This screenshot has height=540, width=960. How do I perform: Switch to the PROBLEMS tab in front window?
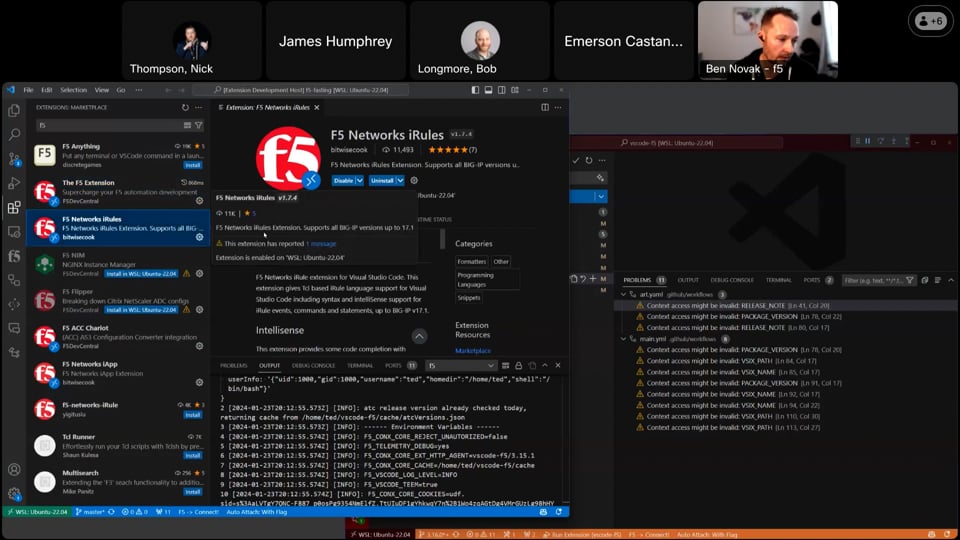coord(233,366)
